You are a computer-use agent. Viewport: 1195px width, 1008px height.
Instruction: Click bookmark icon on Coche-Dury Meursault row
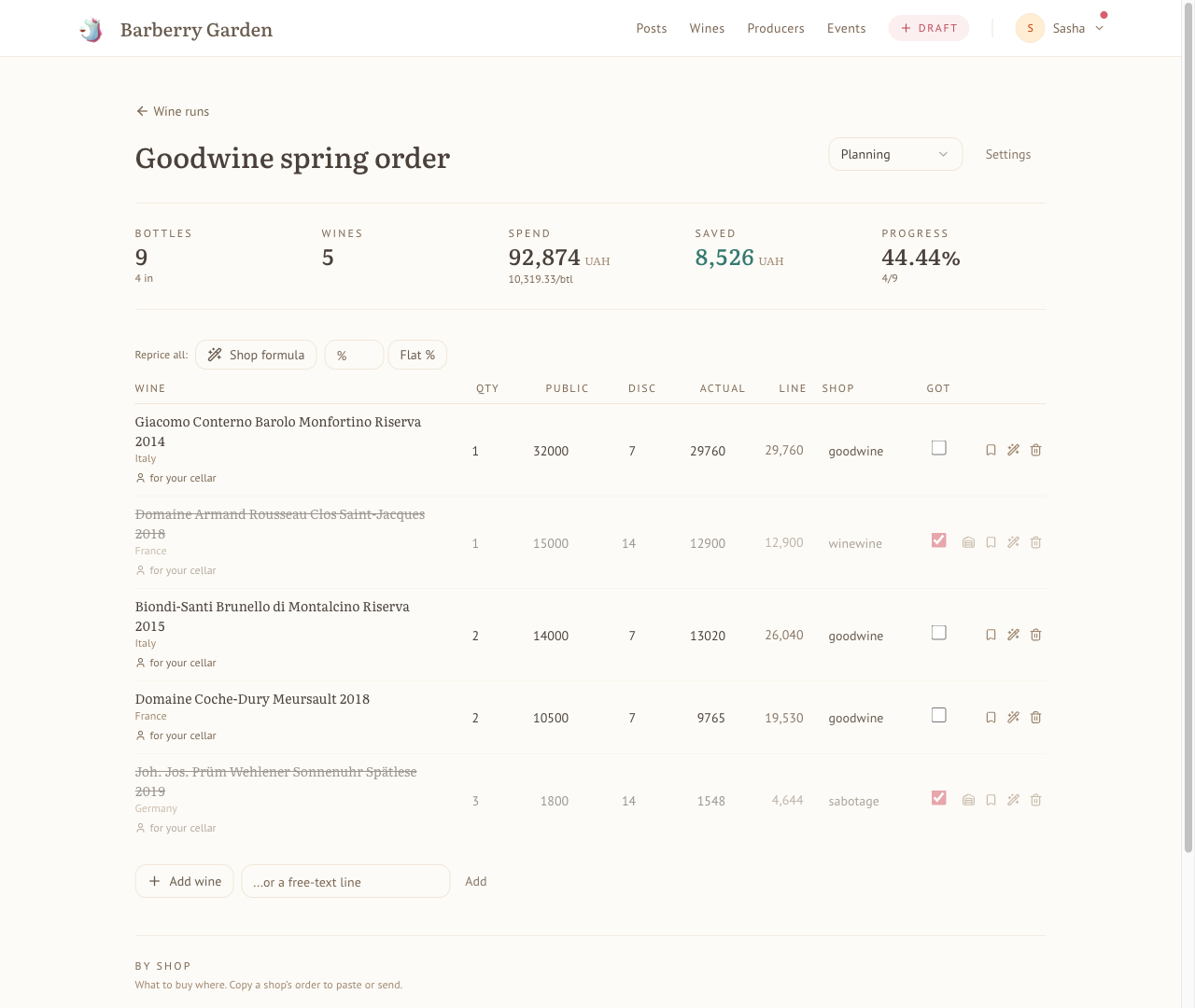(991, 718)
